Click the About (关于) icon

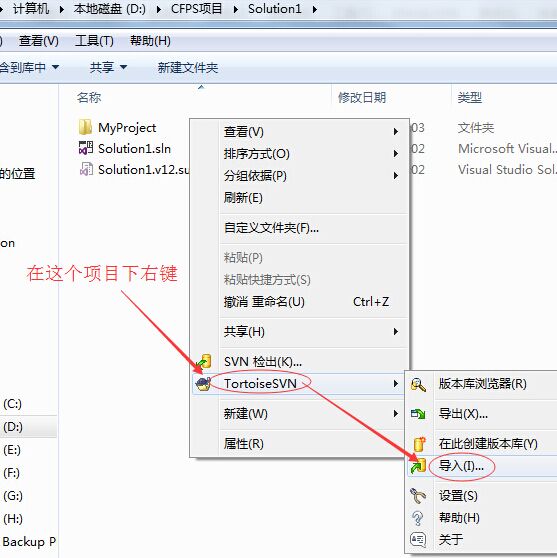pyautogui.click(x=418, y=539)
